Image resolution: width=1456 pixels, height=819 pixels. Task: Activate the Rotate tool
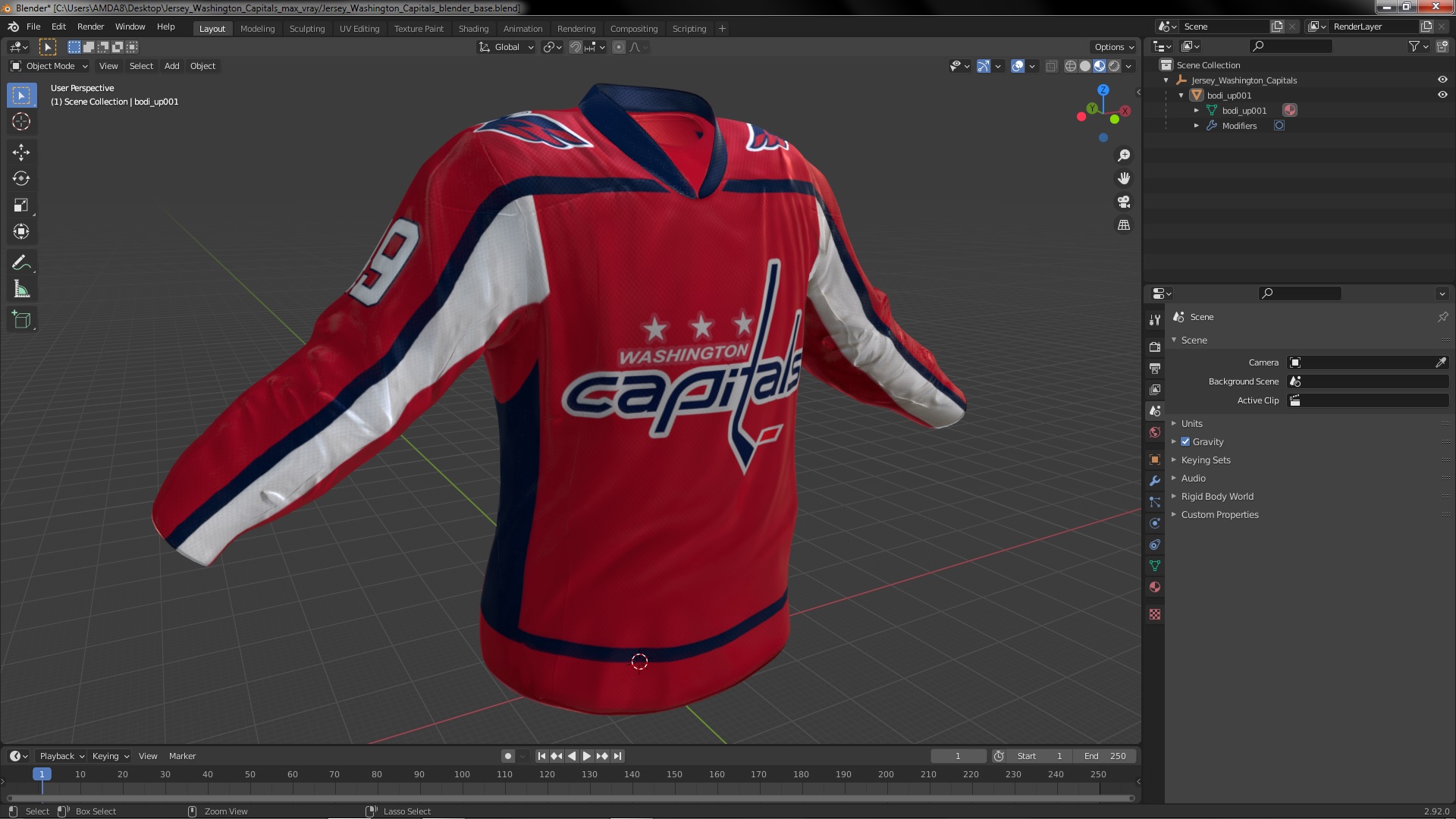tap(21, 179)
